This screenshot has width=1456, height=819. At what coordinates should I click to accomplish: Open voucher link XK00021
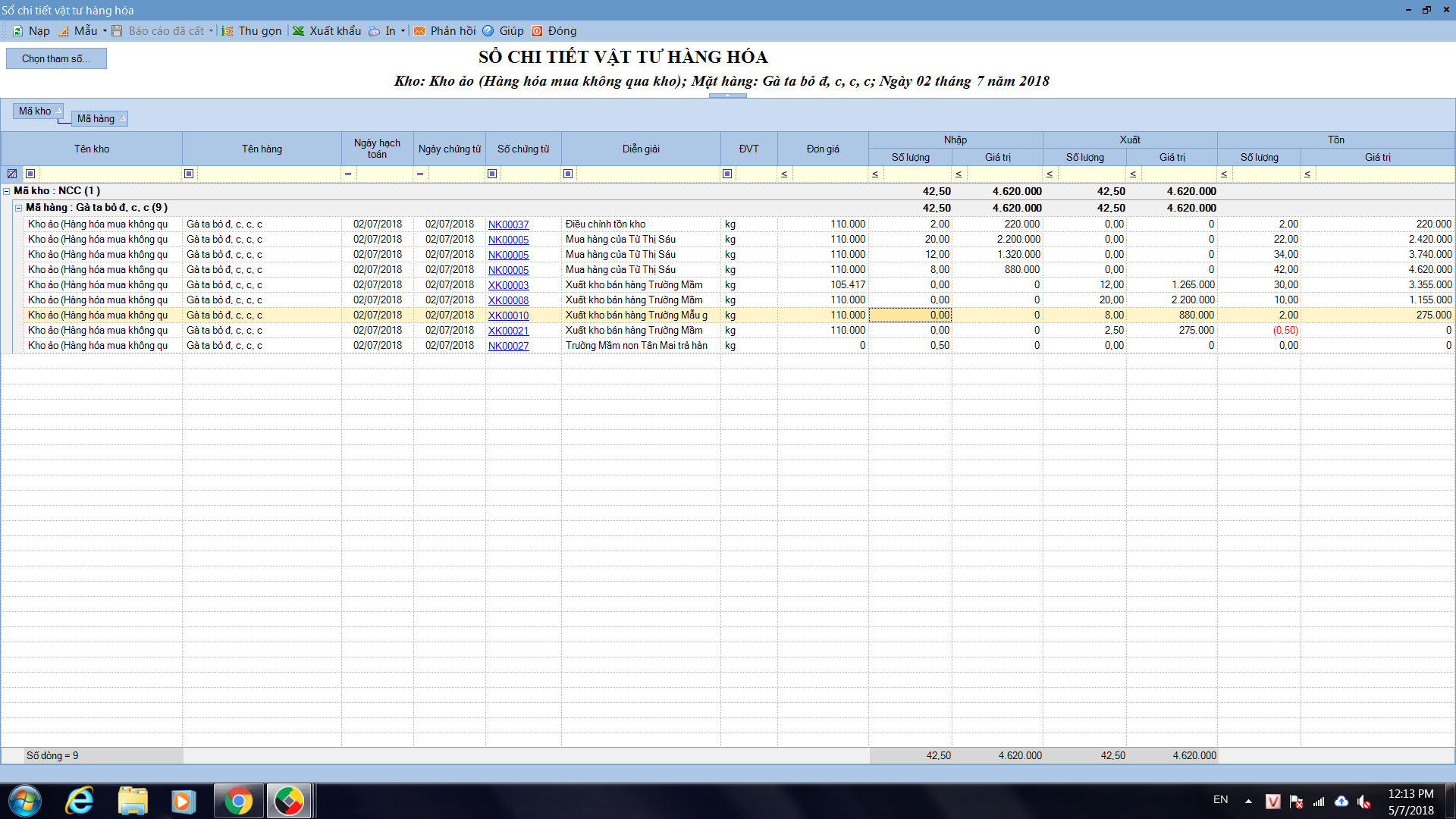pos(508,331)
